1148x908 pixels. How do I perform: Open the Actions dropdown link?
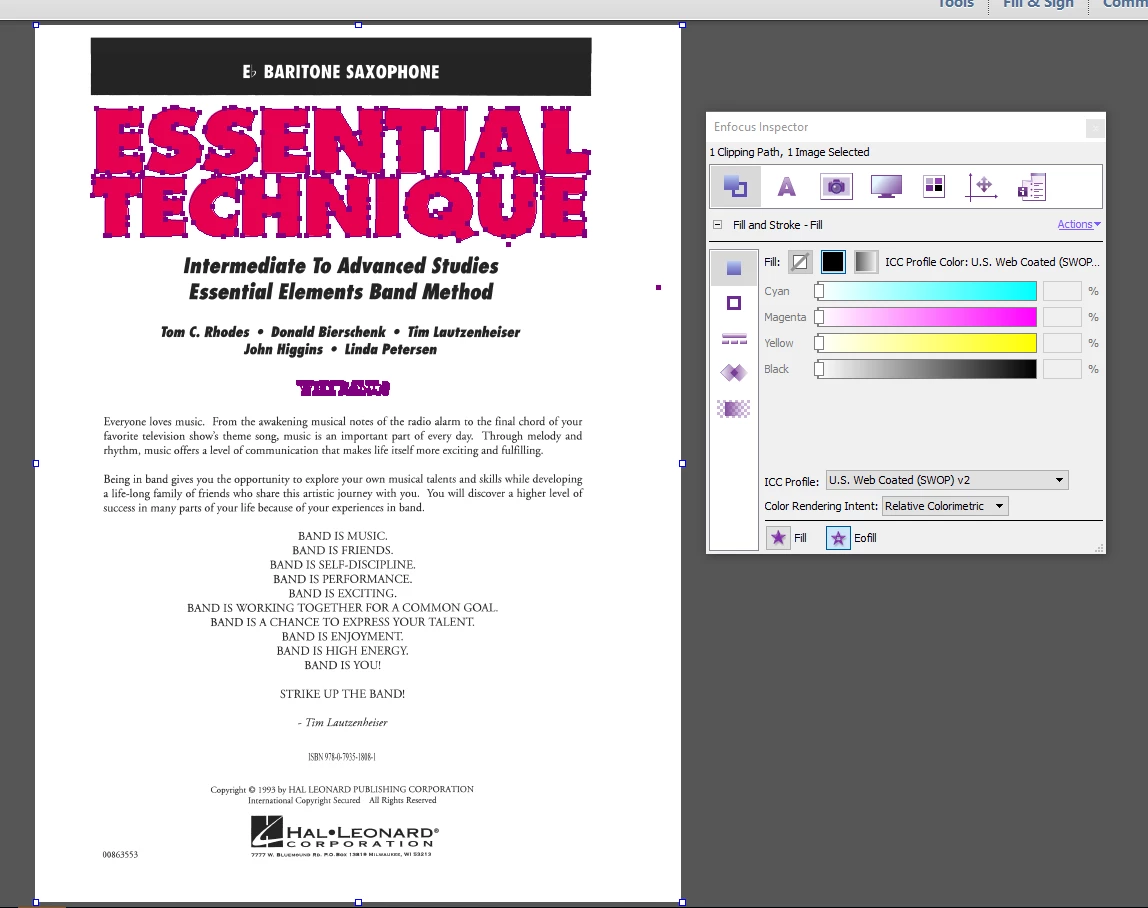pyautogui.click(x=1078, y=224)
